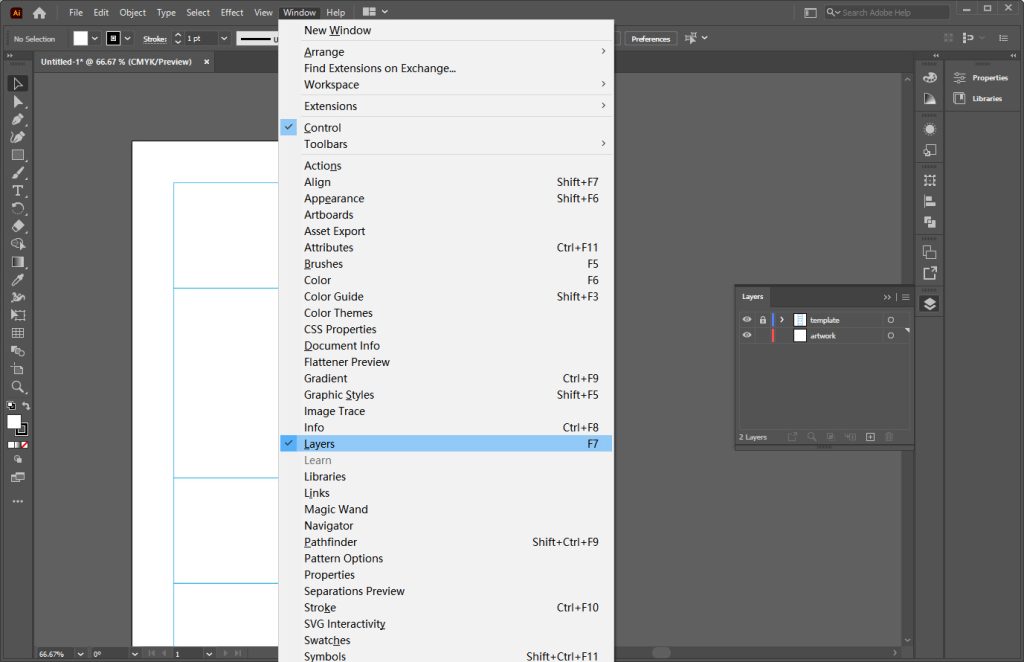
Task: Open the Layers panel flyout menu
Action: [x=906, y=297]
